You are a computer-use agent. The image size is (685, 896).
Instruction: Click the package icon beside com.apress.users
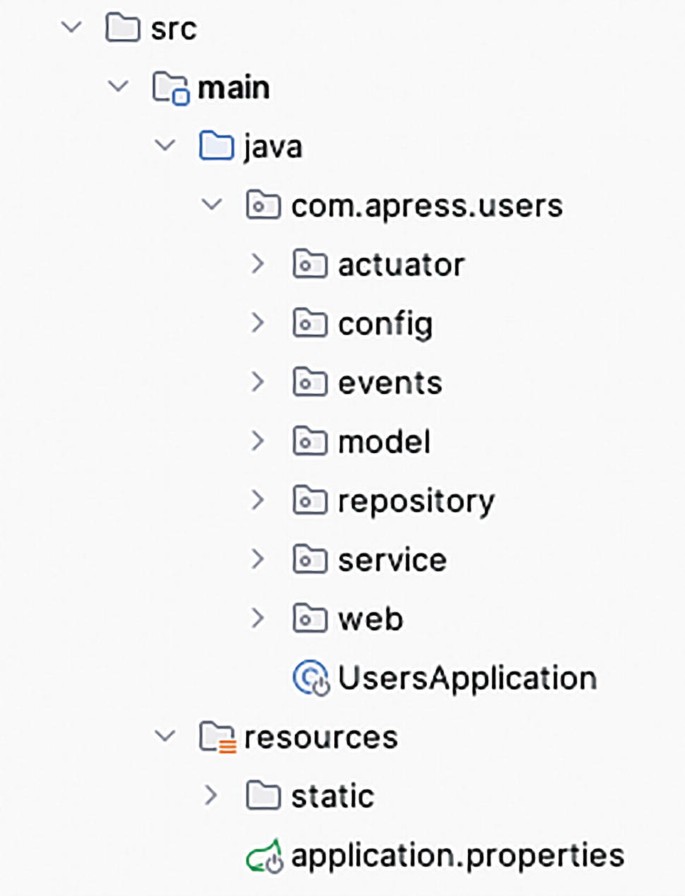[264, 204]
